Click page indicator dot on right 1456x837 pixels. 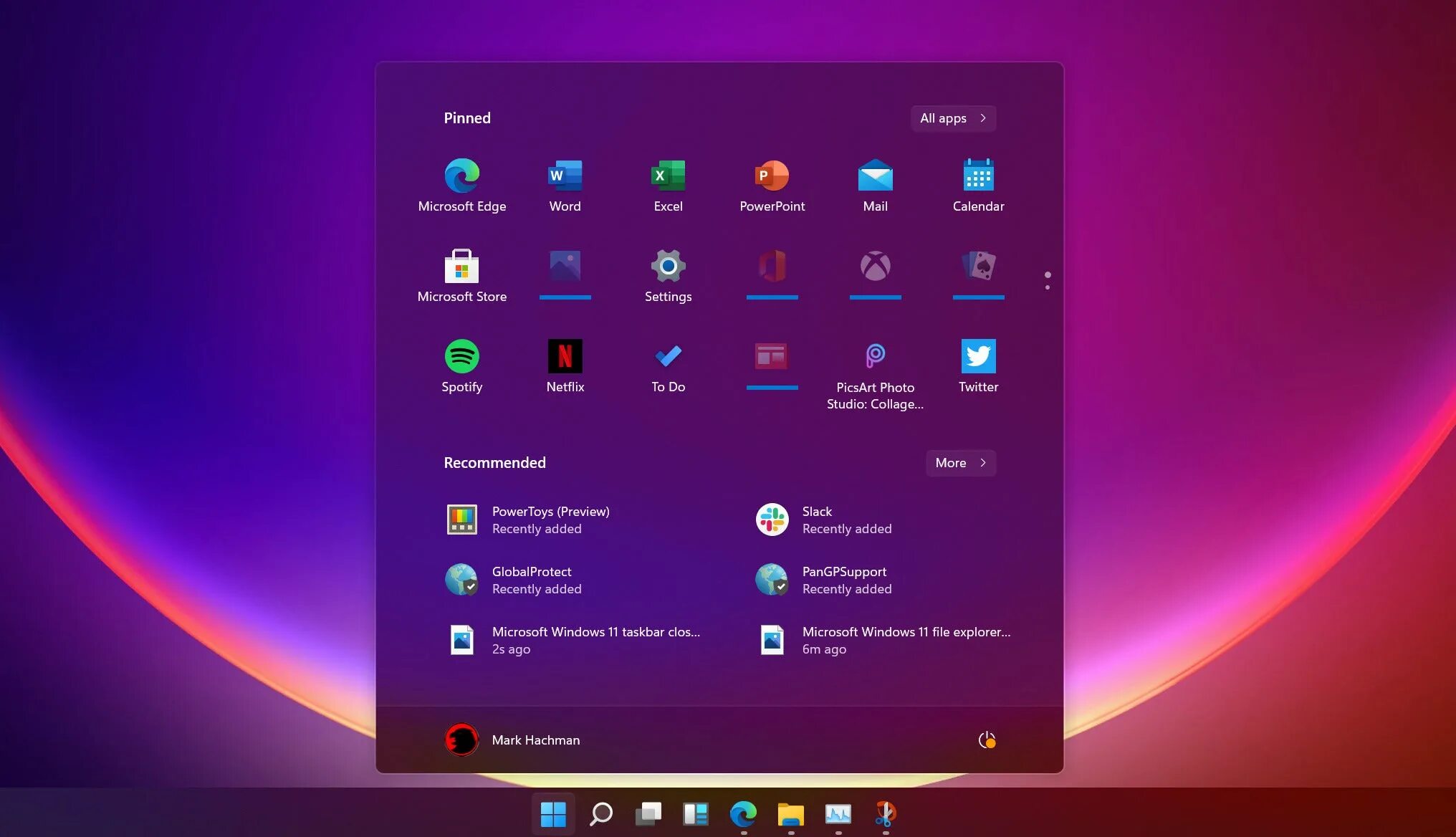point(1046,288)
